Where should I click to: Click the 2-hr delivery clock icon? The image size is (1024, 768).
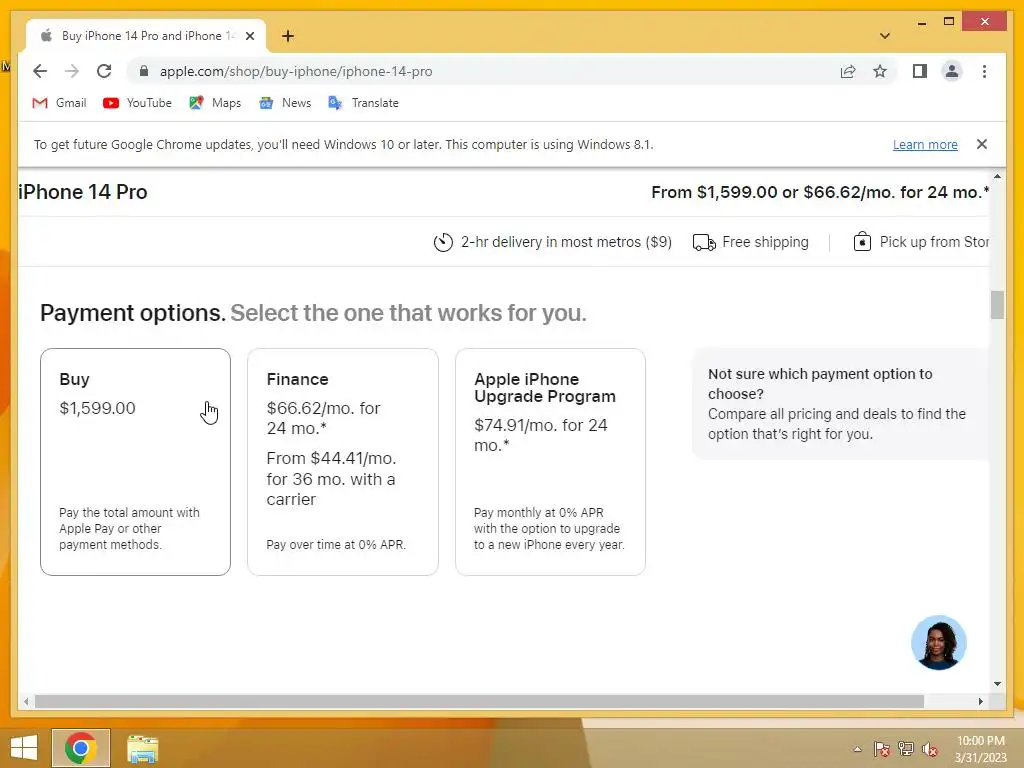point(443,242)
